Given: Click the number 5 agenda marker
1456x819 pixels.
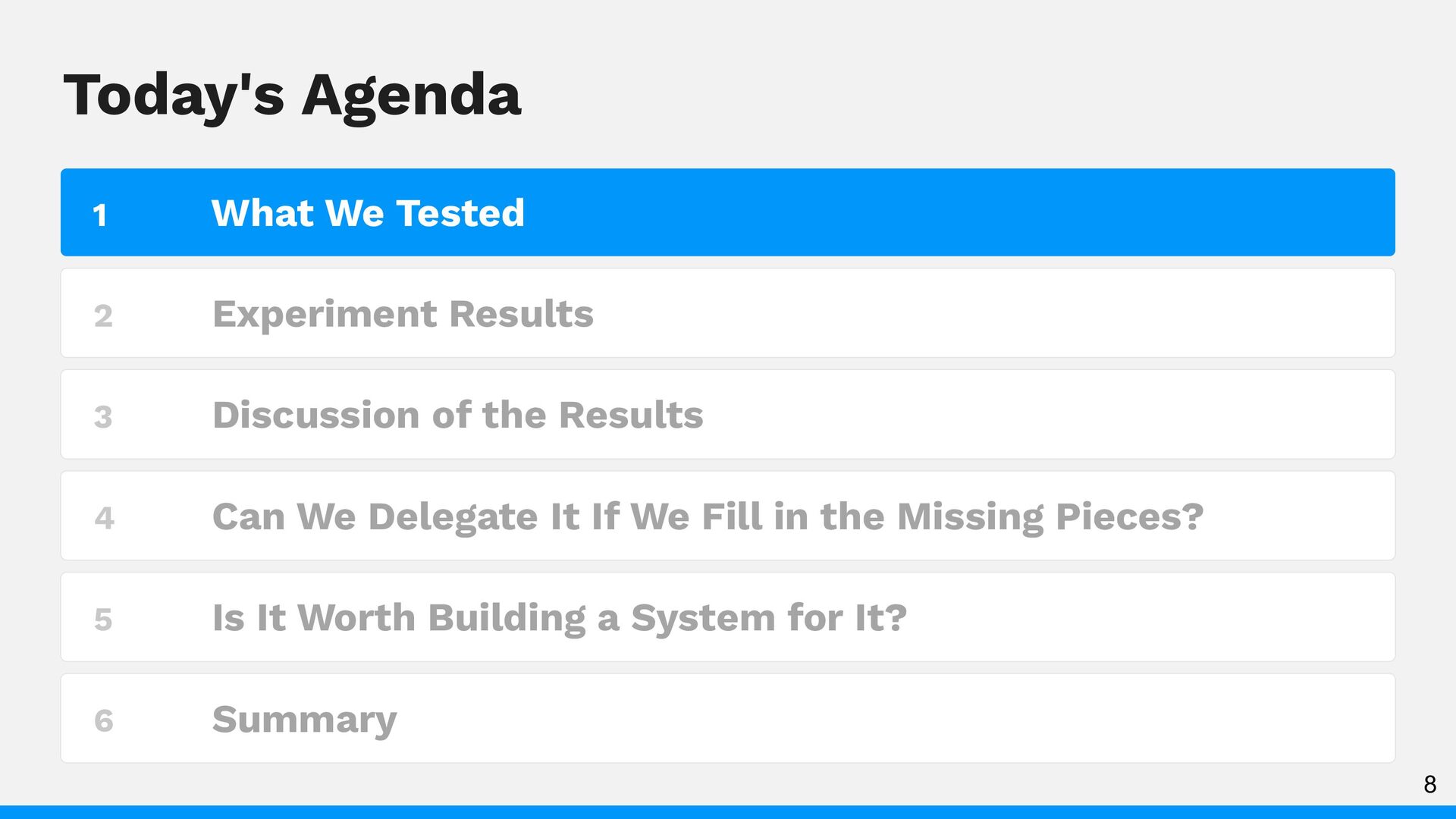Looking at the screenshot, I should click(x=103, y=620).
